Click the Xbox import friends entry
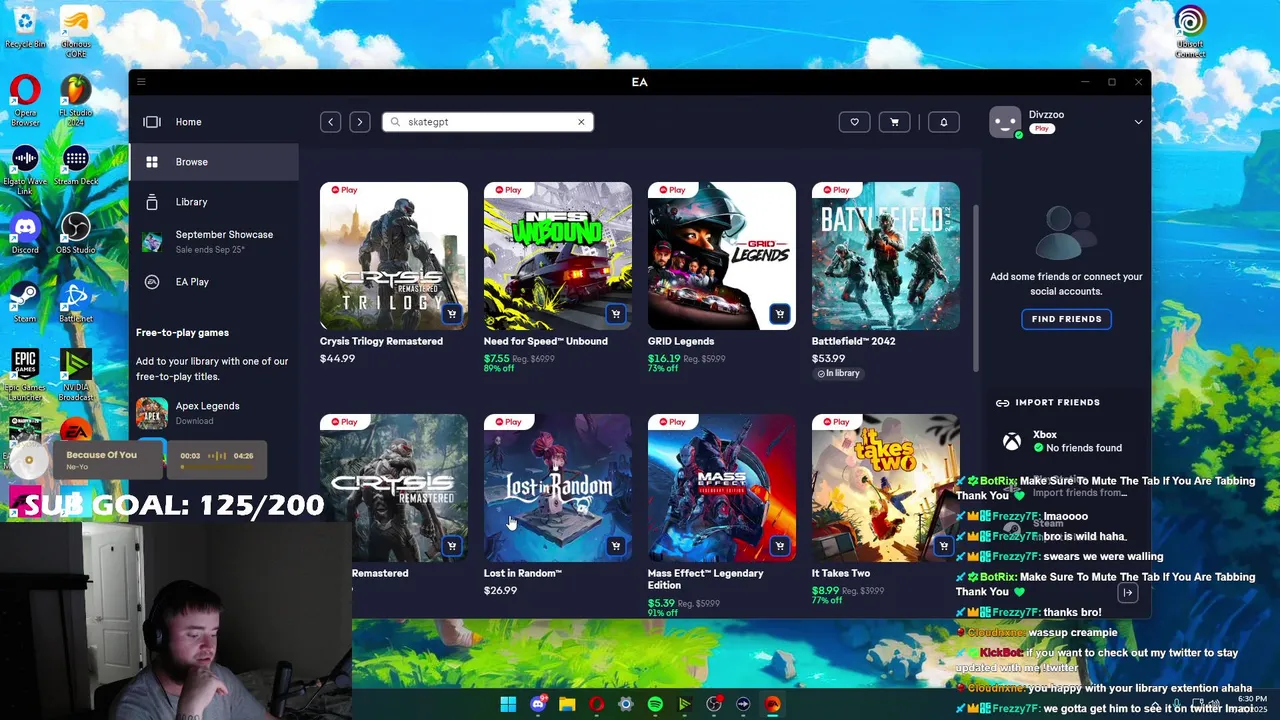1280x720 pixels. coord(1066,441)
